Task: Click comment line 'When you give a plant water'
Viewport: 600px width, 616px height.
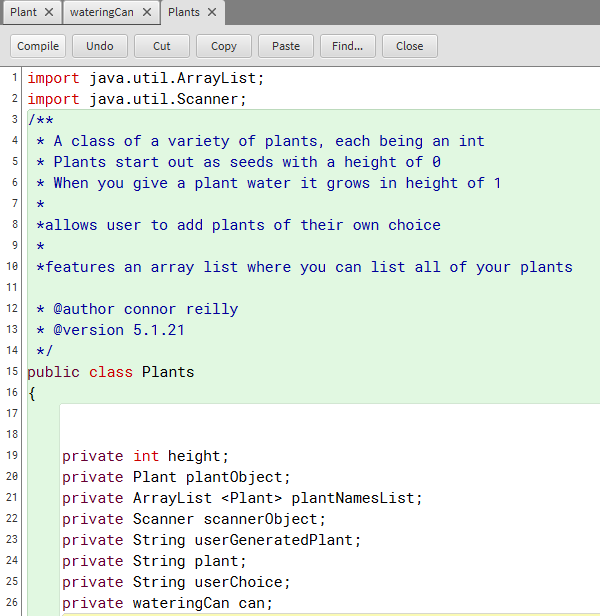Action: (x=269, y=183)
